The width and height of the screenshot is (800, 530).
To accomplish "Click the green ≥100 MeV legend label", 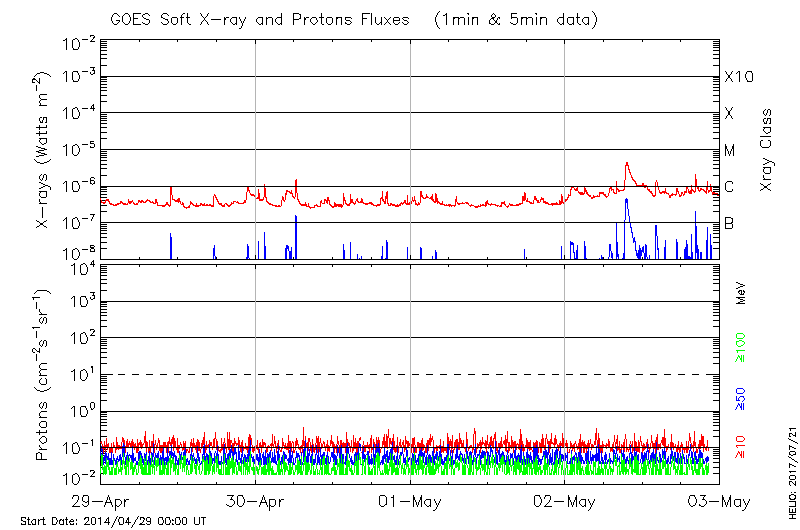I will tap(742, 349).
